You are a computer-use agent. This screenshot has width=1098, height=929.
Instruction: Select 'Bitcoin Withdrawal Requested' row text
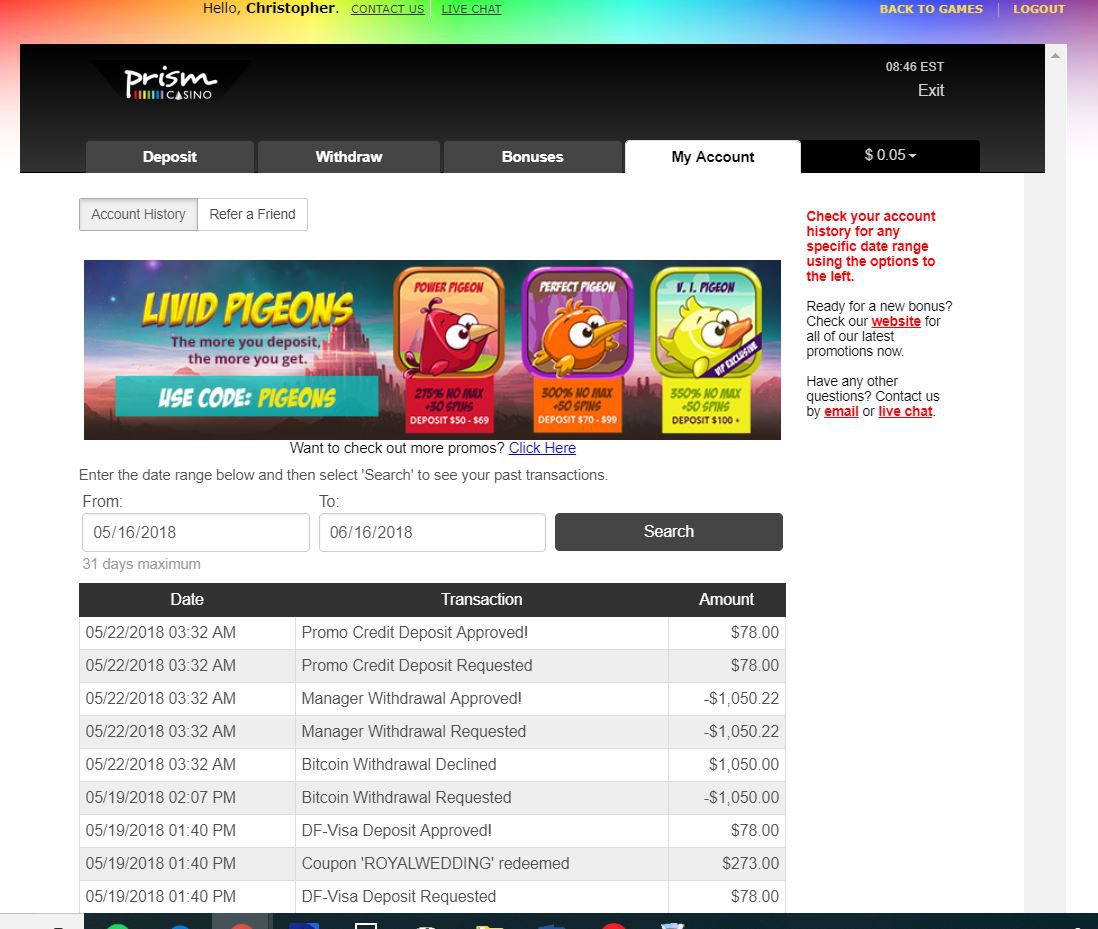pyautogui.click(x=407, y=797)
